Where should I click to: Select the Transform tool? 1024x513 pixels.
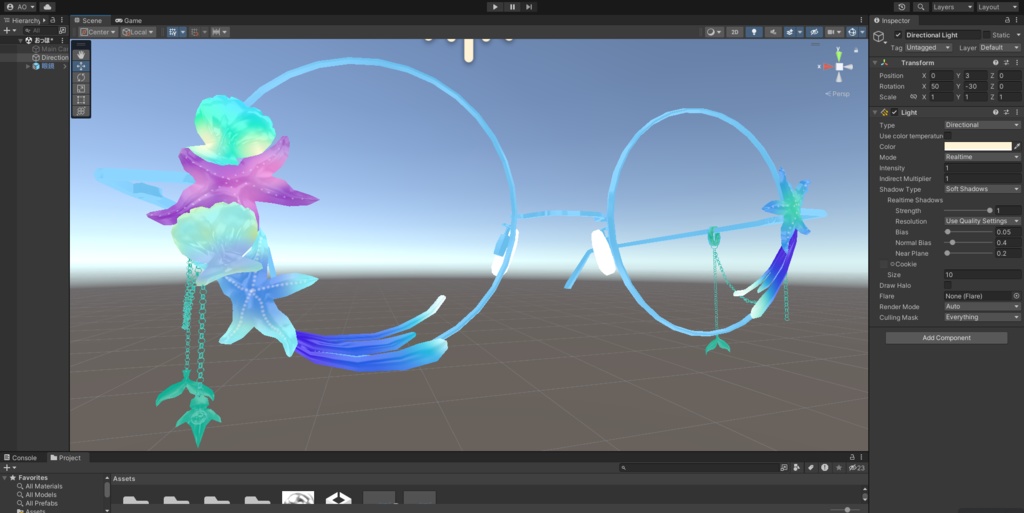click(81, 111)
